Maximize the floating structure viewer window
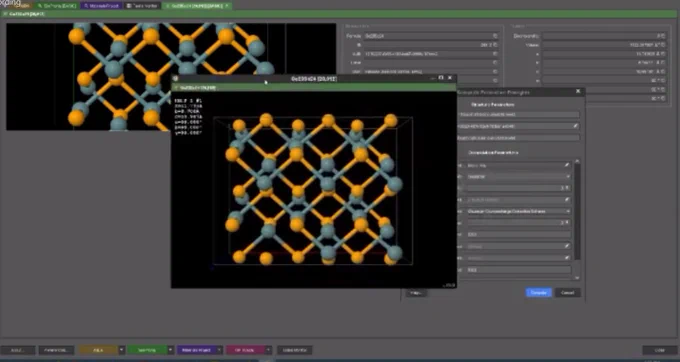Screen dimensions: 680x362 (441, 78)
